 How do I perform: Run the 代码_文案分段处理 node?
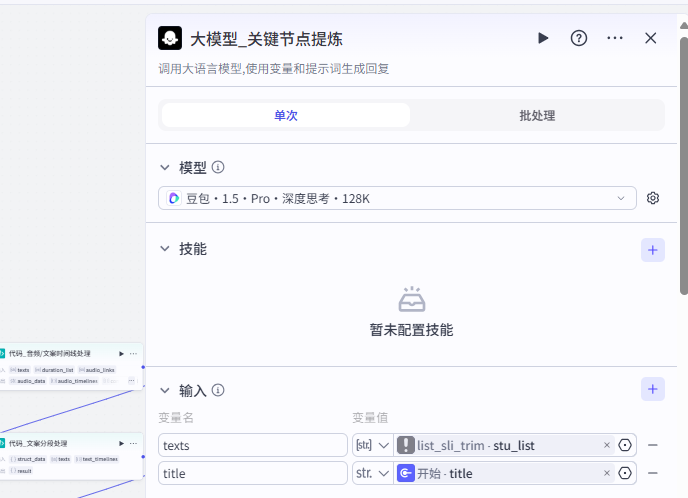122,444
